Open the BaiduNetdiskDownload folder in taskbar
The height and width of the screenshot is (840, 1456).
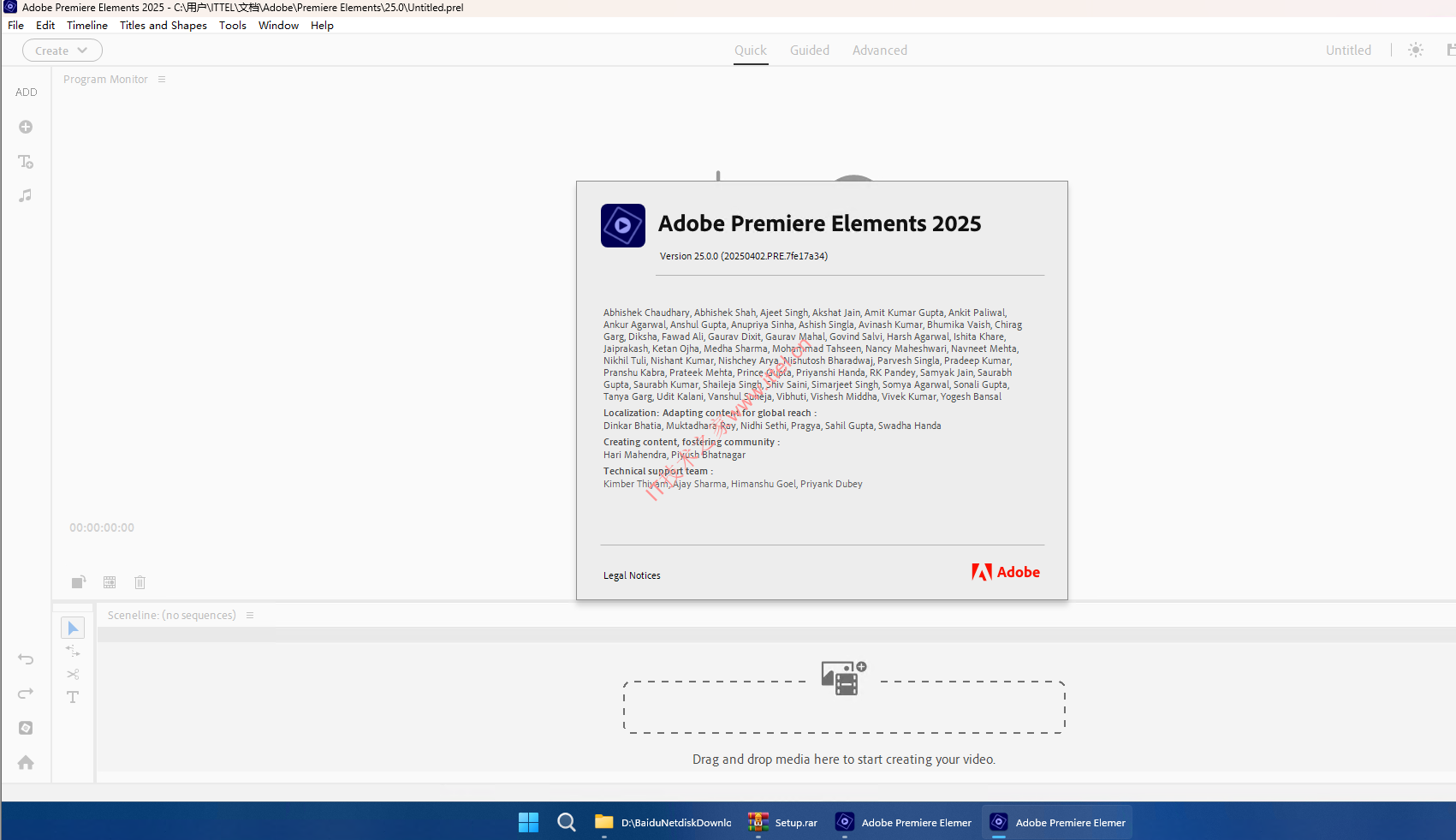664,822
